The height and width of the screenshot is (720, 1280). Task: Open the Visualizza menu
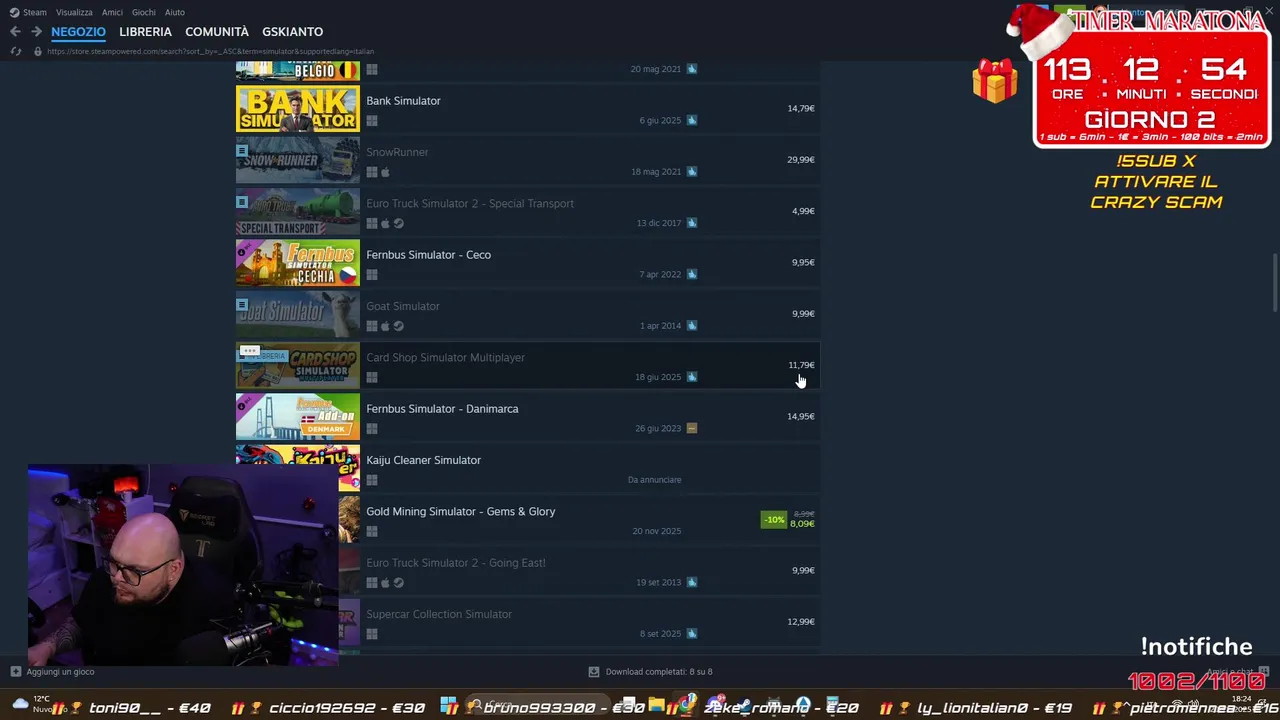74,12
